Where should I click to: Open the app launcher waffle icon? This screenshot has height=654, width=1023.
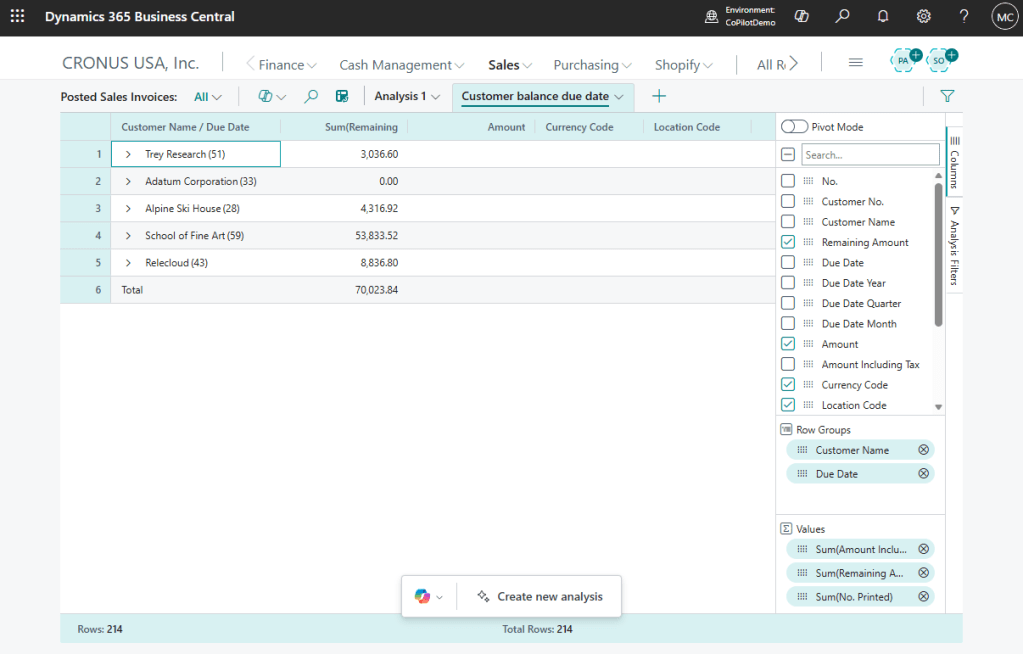(17, 17)
